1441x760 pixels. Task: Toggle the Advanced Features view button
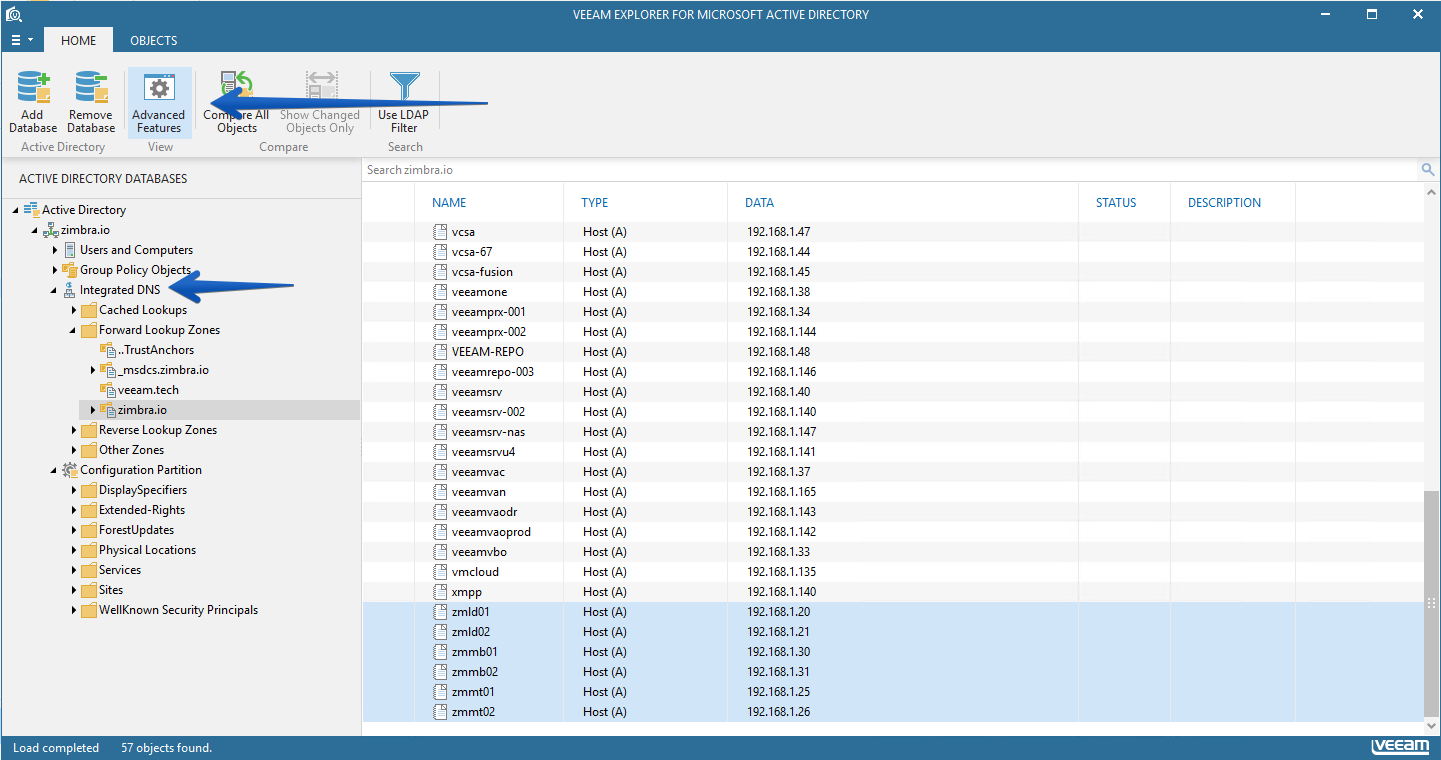(159, 102)
